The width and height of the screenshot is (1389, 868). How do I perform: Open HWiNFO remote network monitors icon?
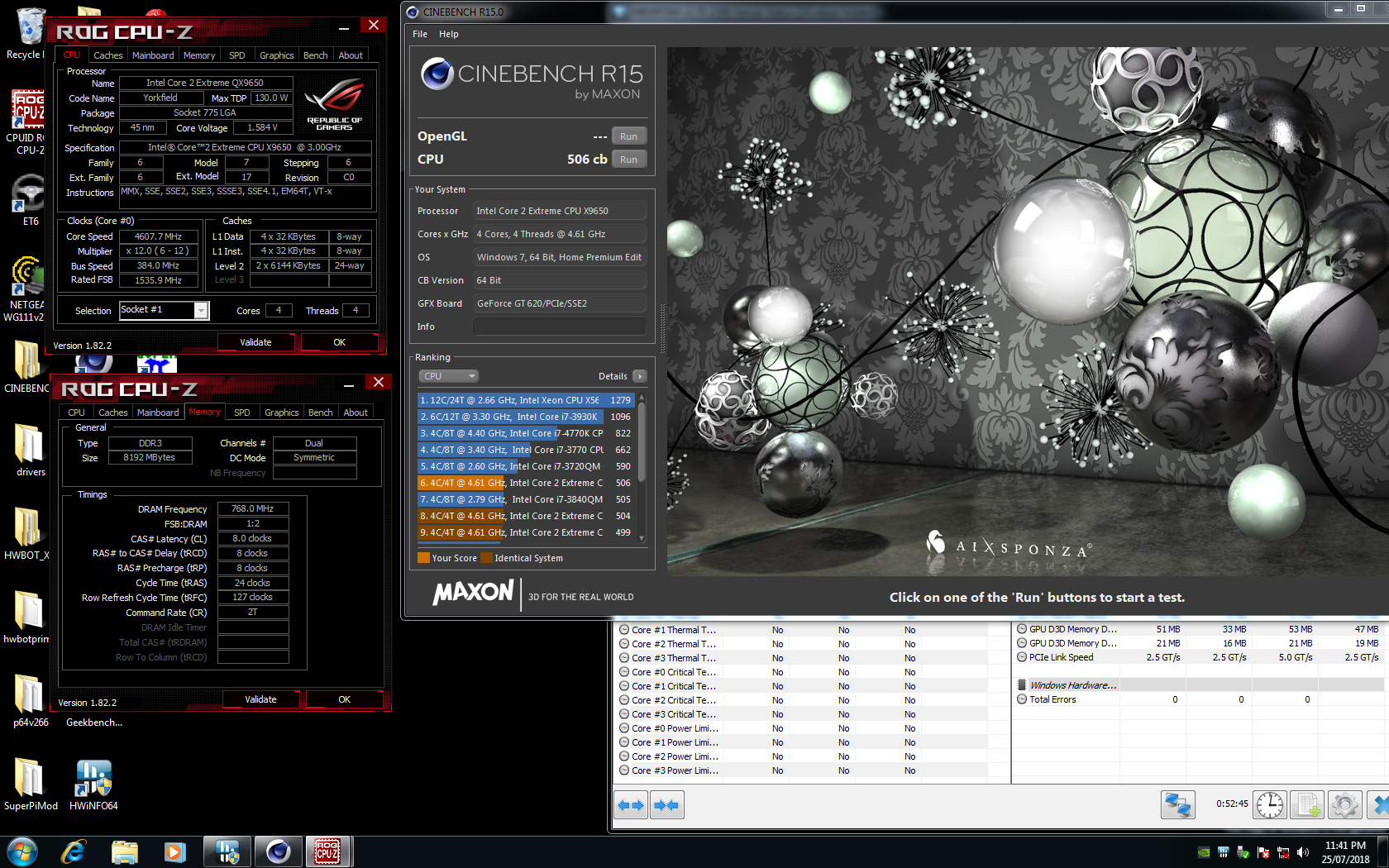[1177, 804]
